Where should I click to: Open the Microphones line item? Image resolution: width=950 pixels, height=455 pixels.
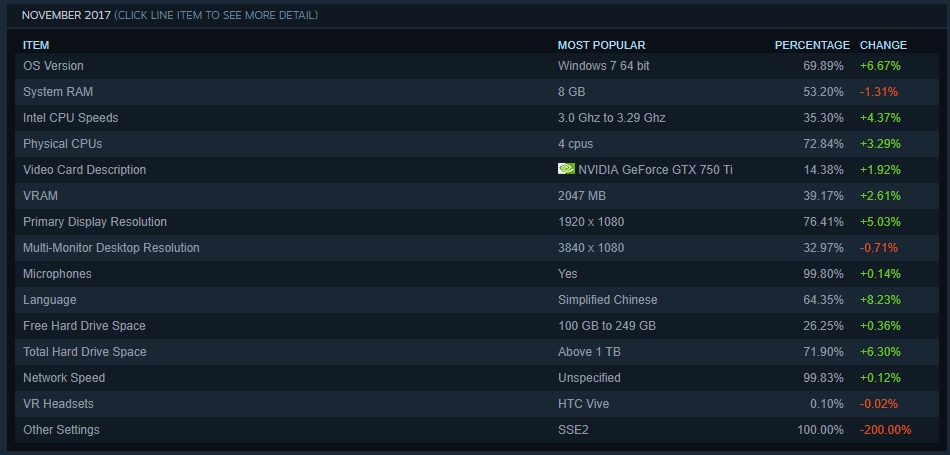click(x=57, y=274)
